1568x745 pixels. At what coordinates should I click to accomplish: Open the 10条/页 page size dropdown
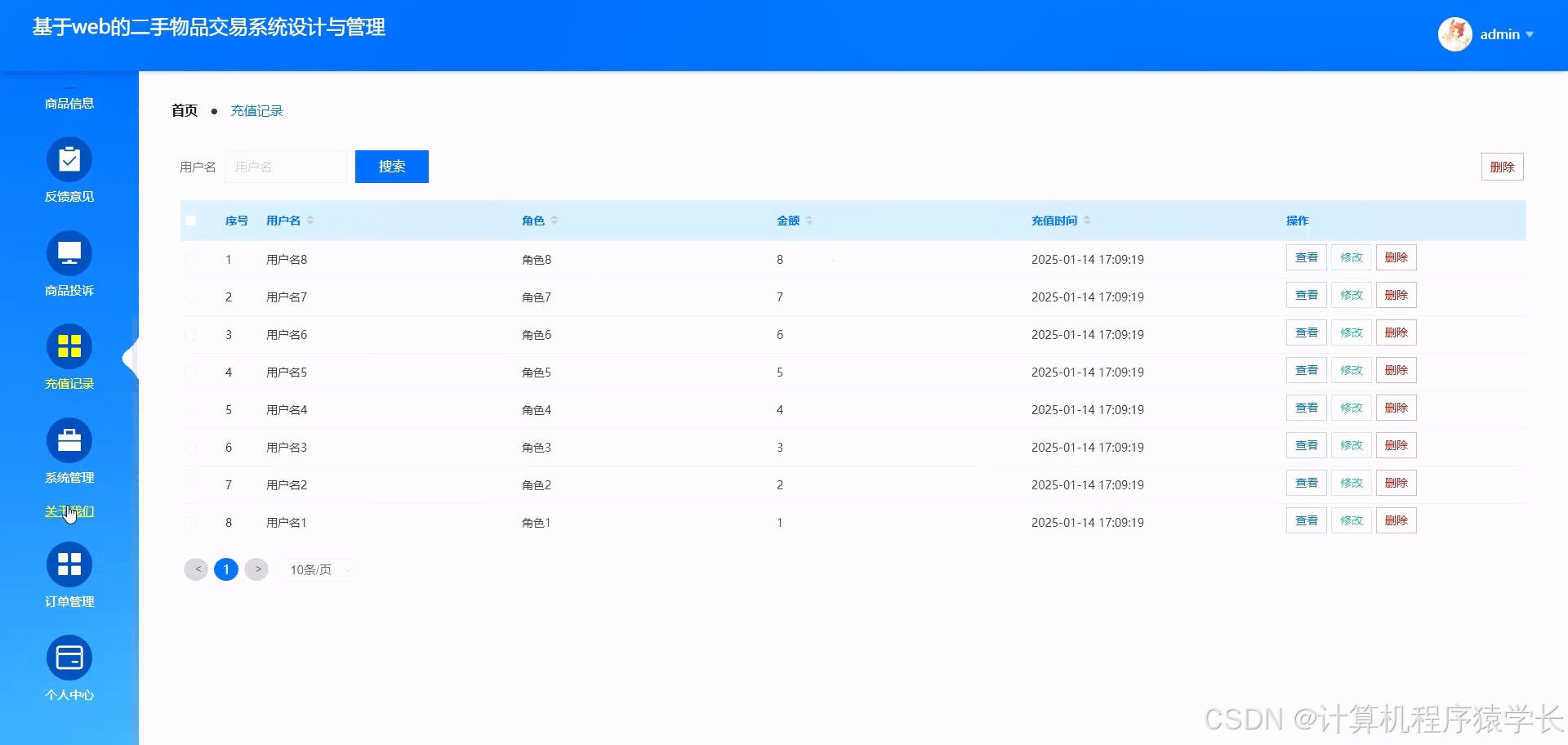[318, 570]
